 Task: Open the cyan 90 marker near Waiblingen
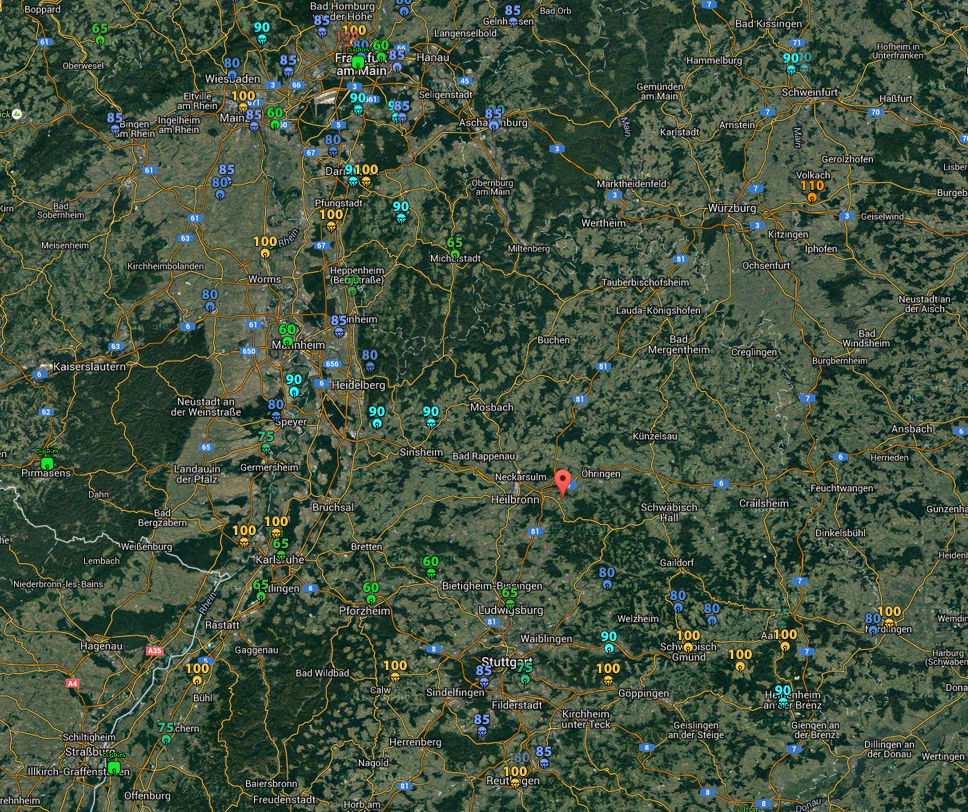tap(608, 642)
